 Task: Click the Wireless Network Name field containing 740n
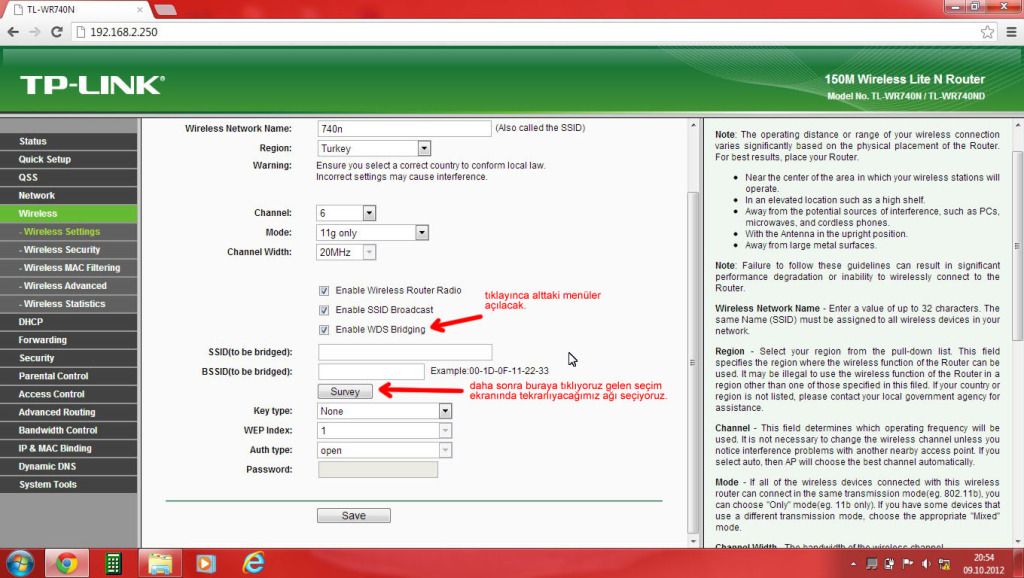coord(404,129)
